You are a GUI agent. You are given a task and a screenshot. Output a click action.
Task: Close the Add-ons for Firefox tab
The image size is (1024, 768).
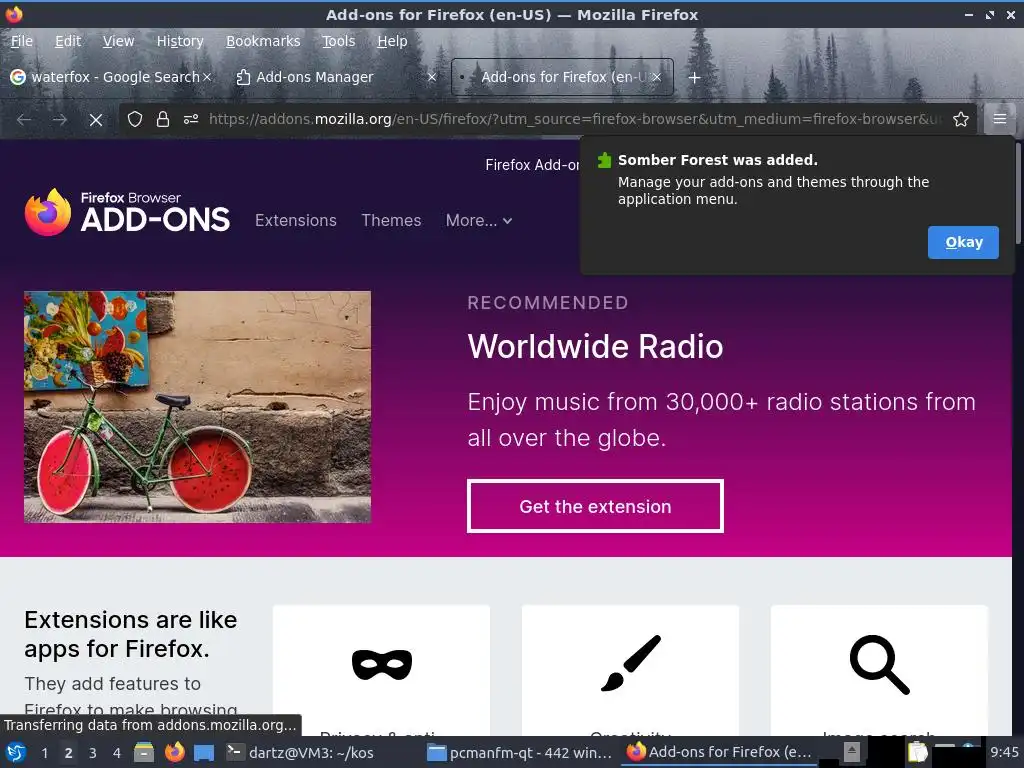point(656,77)
